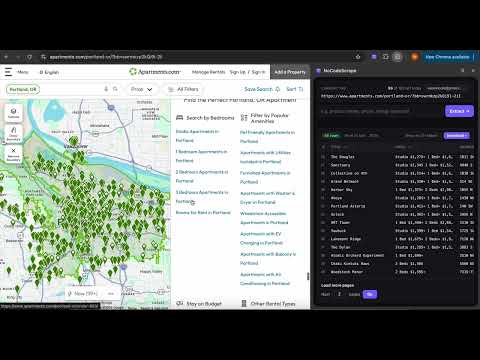
Task: Click Sign In link
Action: (258, 72)
